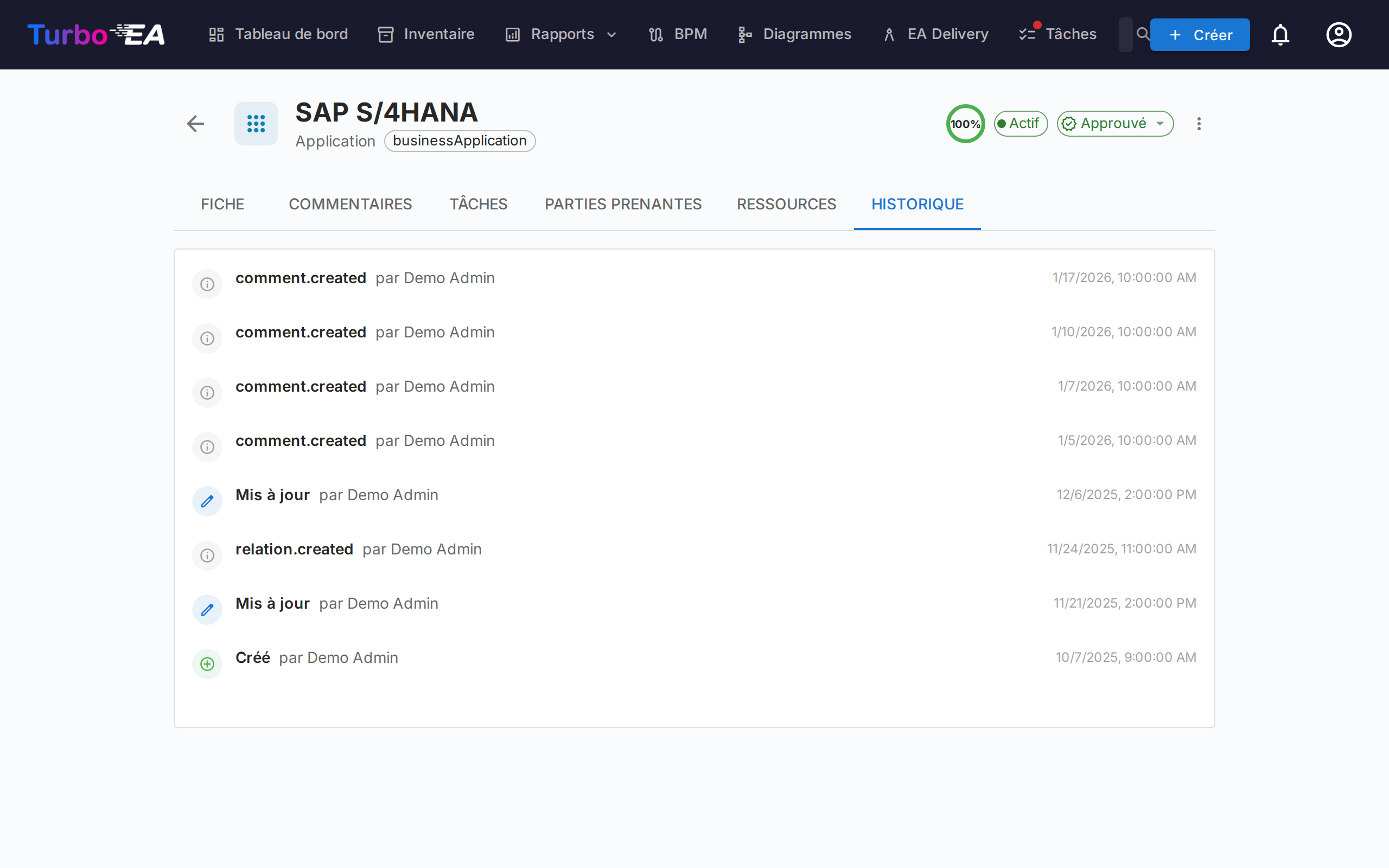Open the PARTIES PRENANTES tab
Viewport: 1389px width, 868px height.
(623, 204)
